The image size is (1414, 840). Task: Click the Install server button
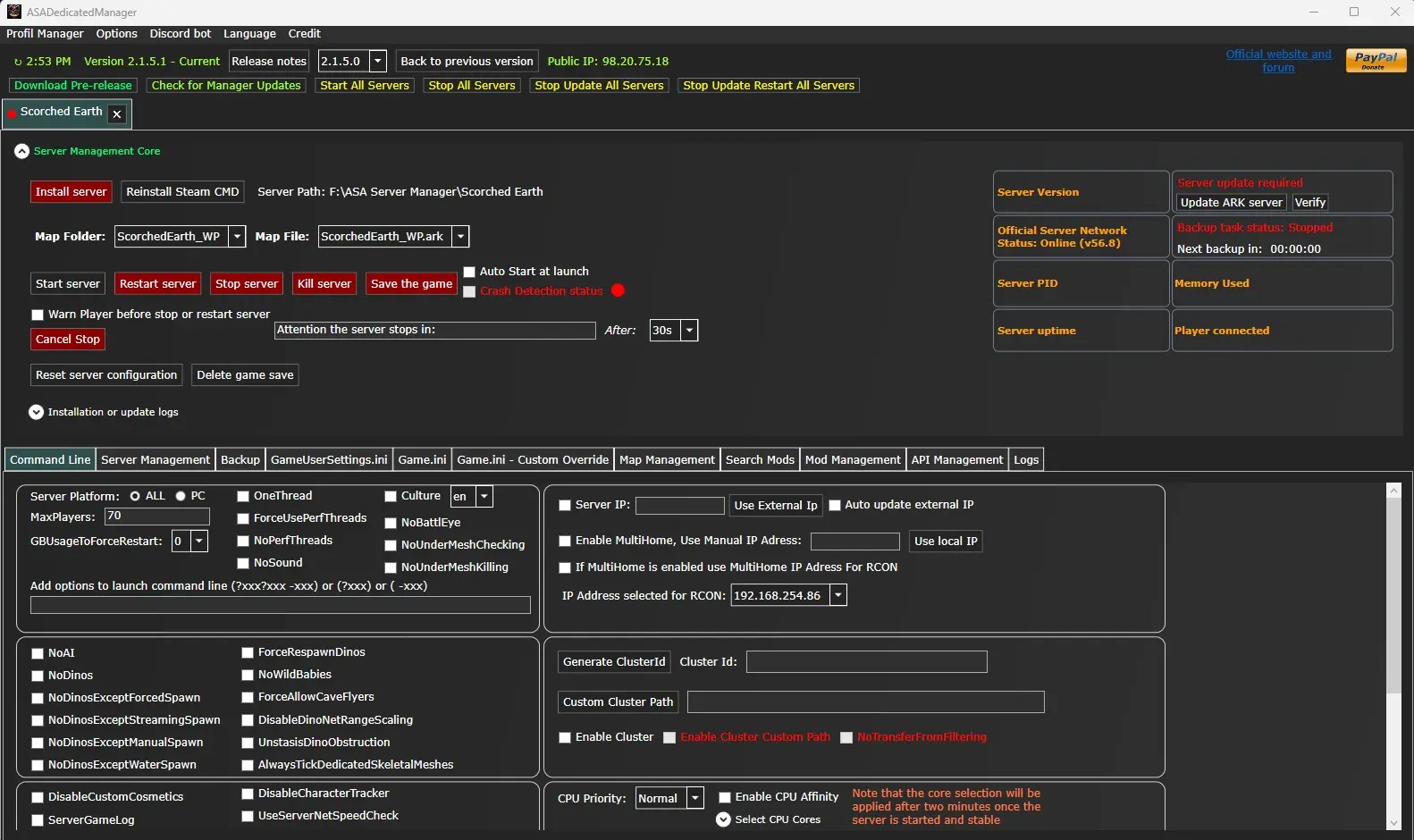71,192
